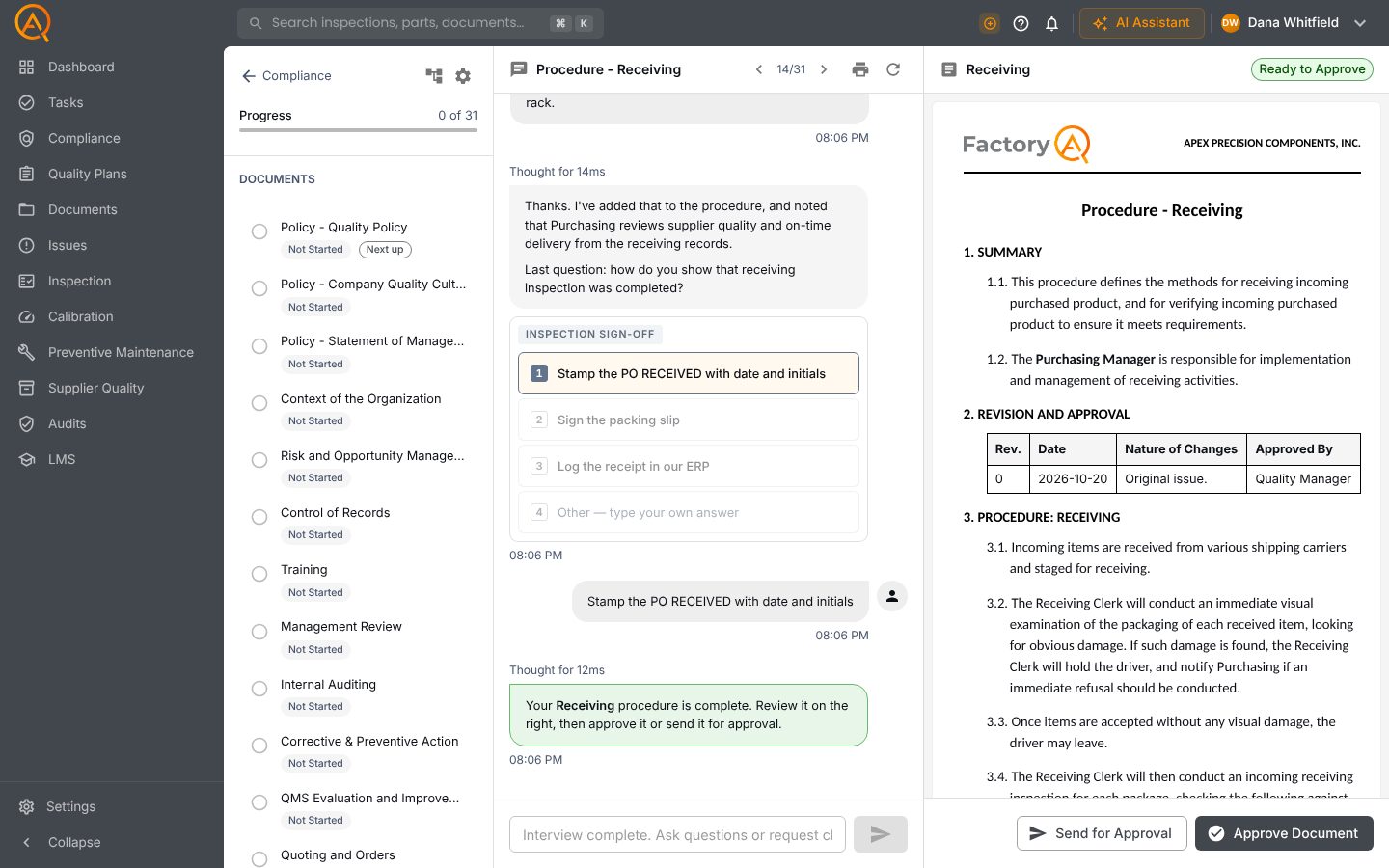Click the Dashboard sidebar icon

(27, 68)
